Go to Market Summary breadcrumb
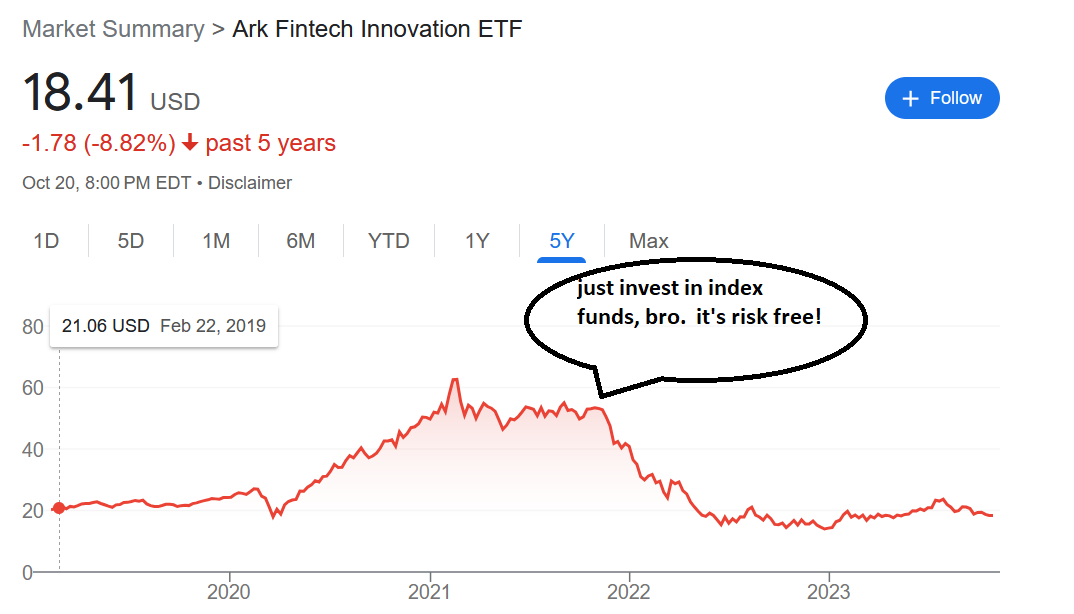 coord(114,29)
